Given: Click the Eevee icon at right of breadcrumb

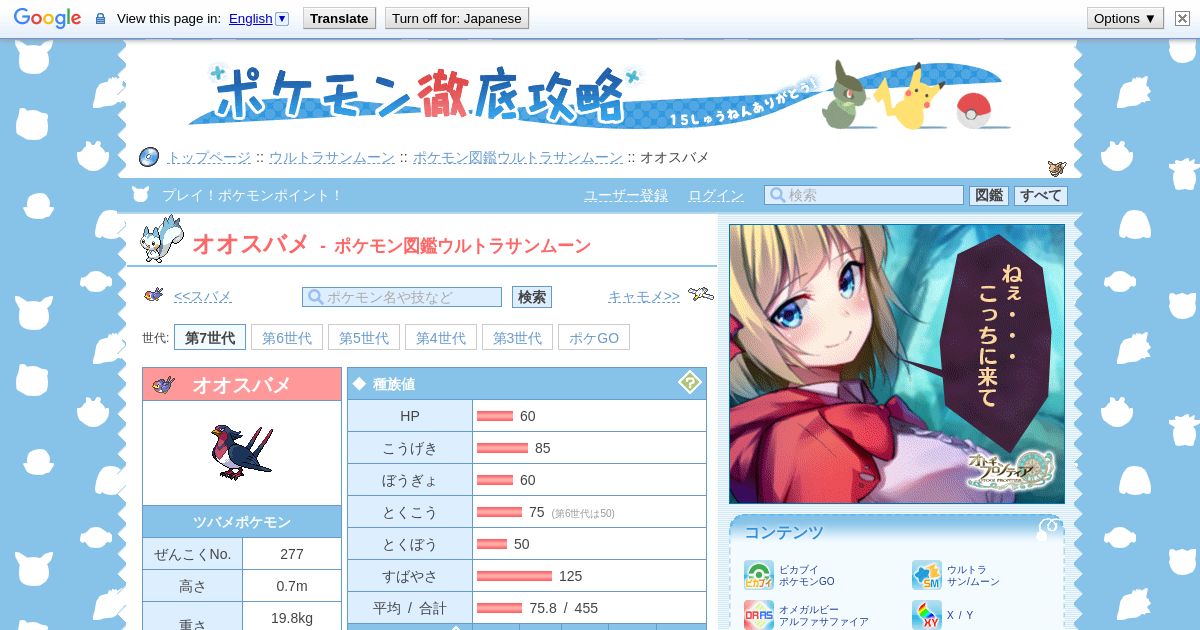Looking at the screenshot, I should (x=1057, y=168).
